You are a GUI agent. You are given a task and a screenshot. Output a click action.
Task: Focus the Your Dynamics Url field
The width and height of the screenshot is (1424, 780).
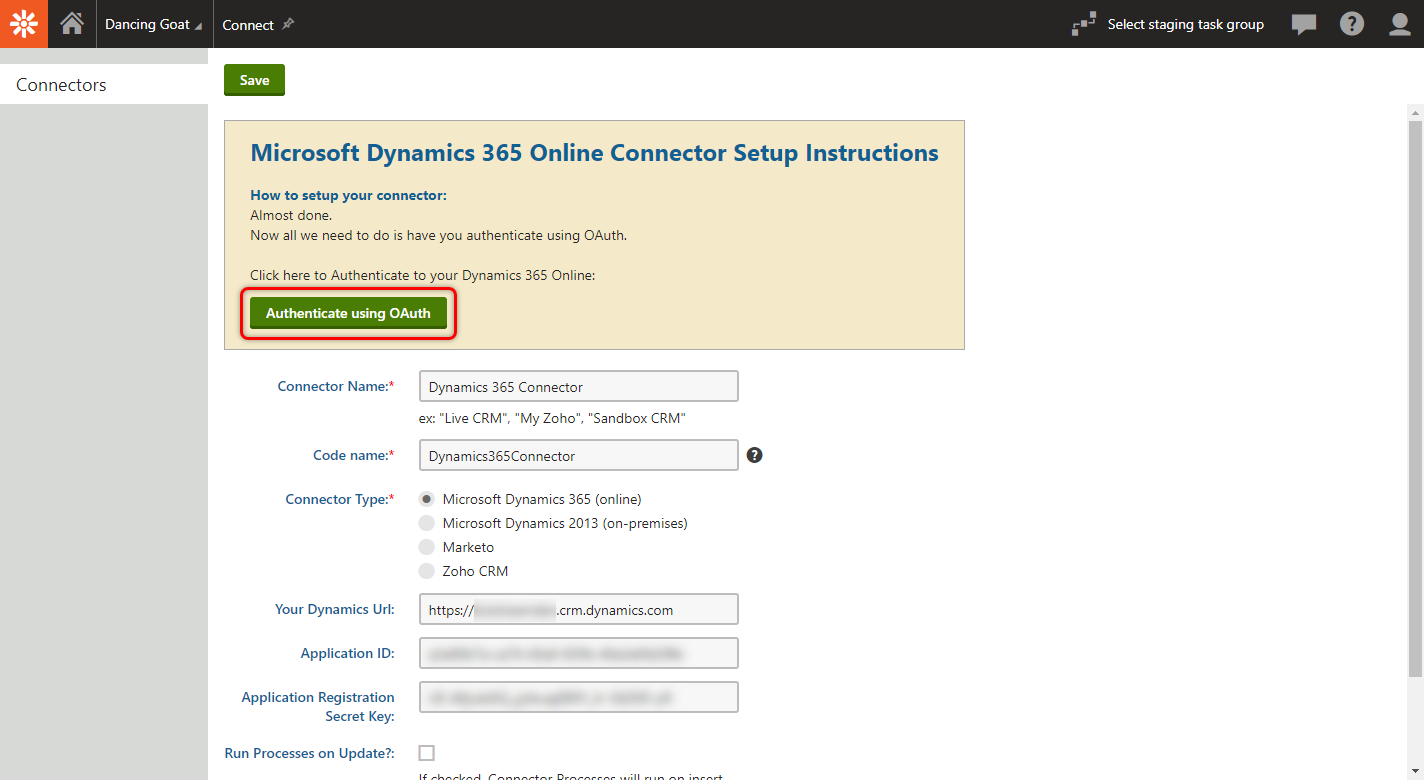[578, 609]
